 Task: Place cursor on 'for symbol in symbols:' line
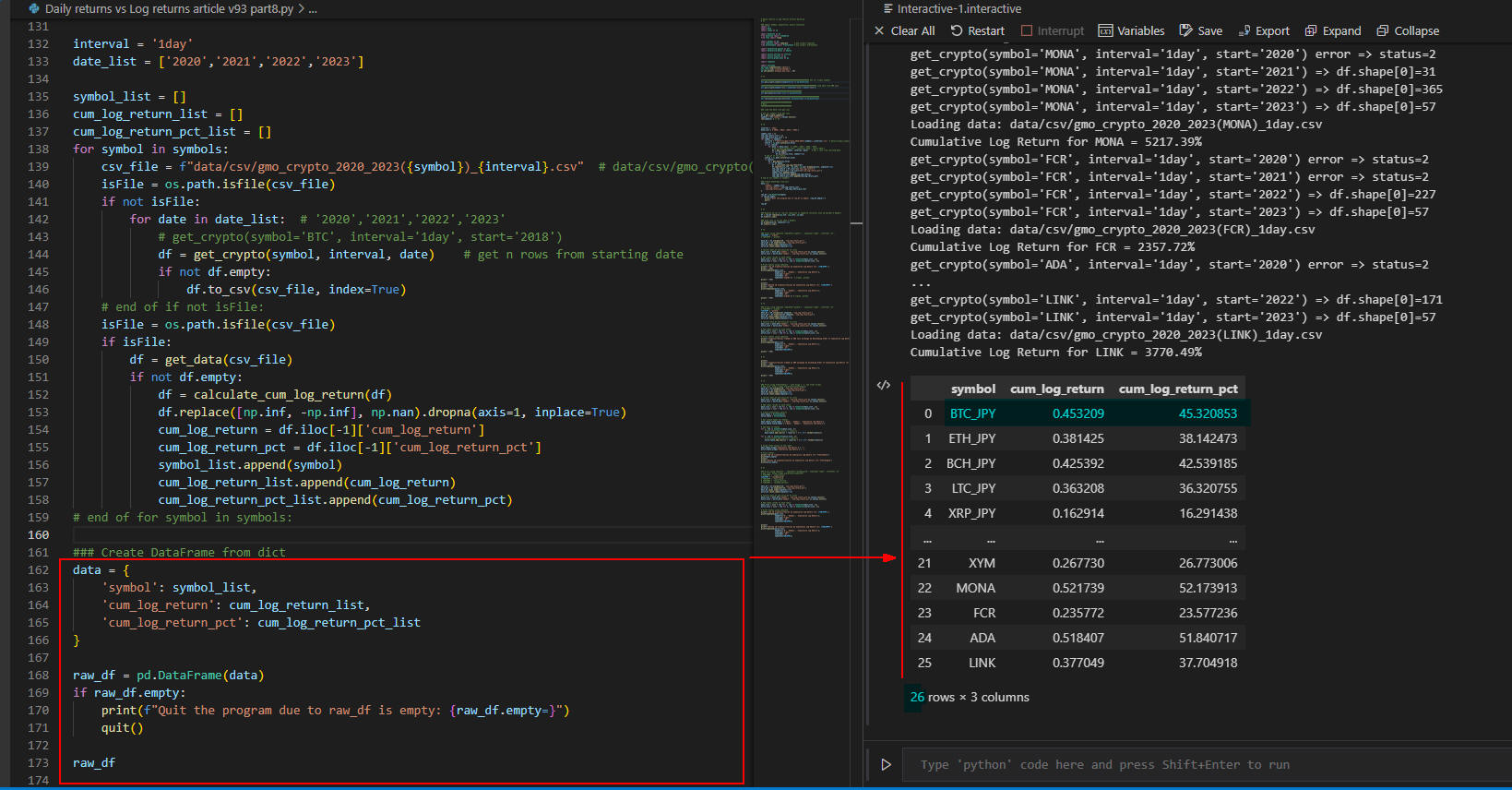click(150, 149)
